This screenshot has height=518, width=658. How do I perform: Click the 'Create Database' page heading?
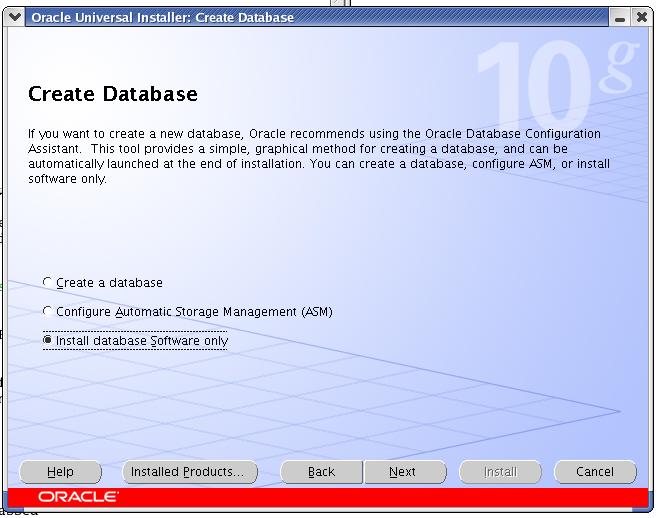coord(113,94)
